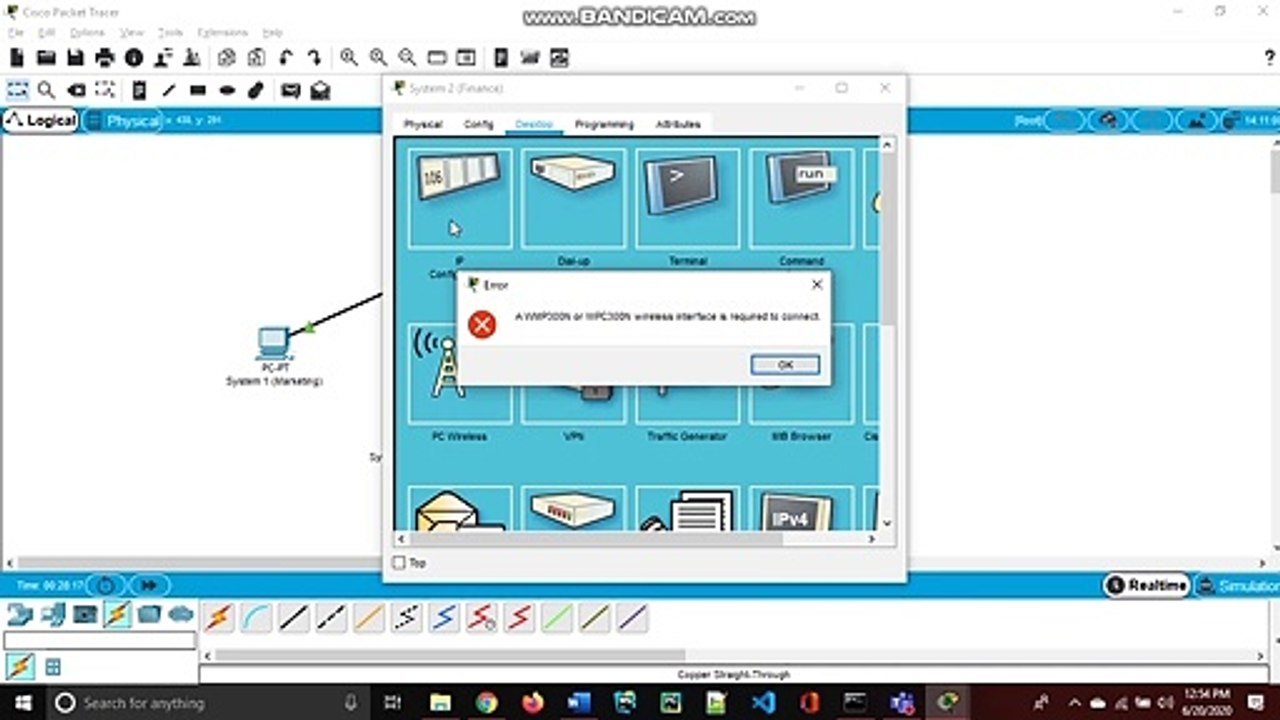Open the Edit menu
The image size is (1280, 720).
pyautogui.click(x=46, y=33)
